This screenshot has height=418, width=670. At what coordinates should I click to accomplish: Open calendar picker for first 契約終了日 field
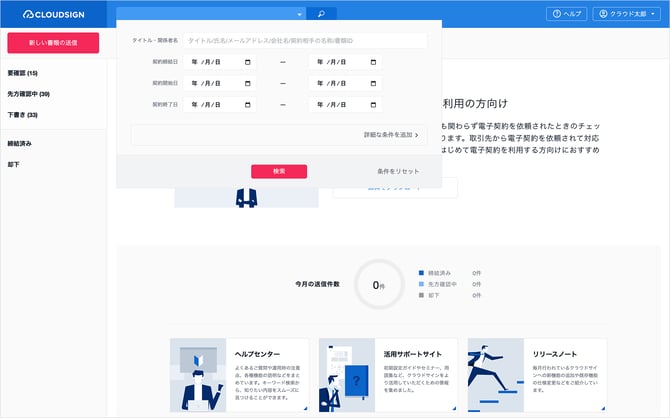(246, 104)
